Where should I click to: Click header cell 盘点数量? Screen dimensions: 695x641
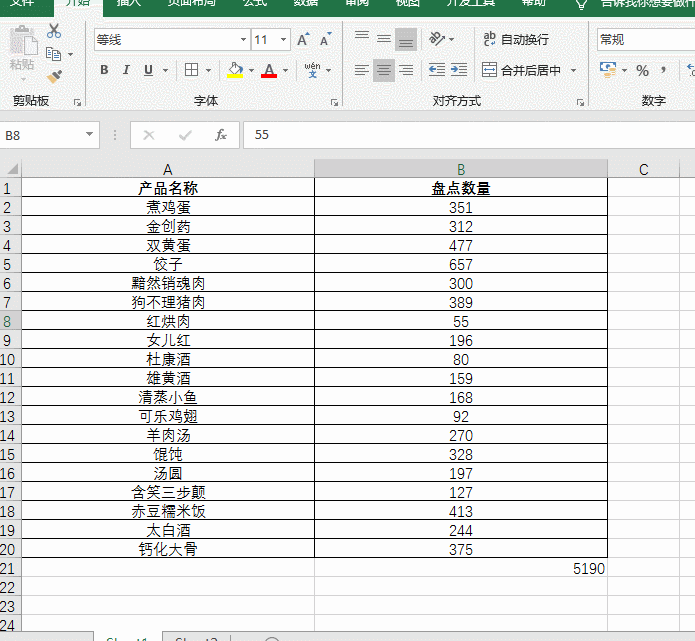[461, 188]
